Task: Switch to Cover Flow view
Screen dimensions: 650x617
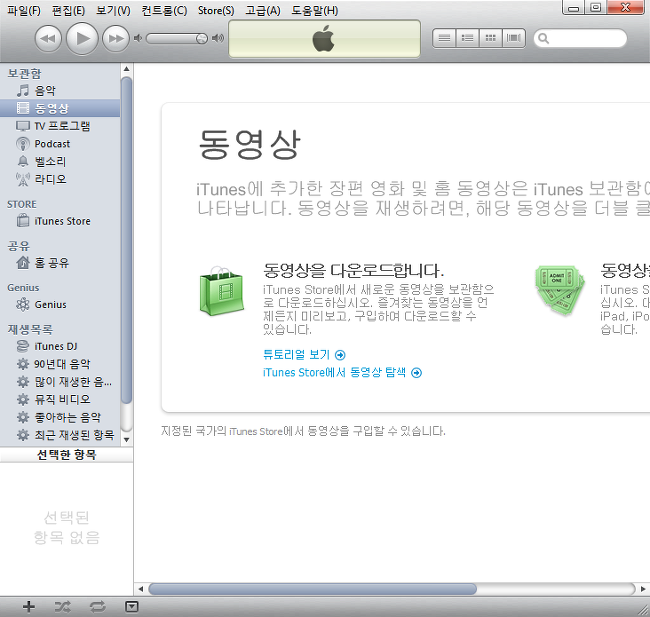Action: tap(514, 39)
